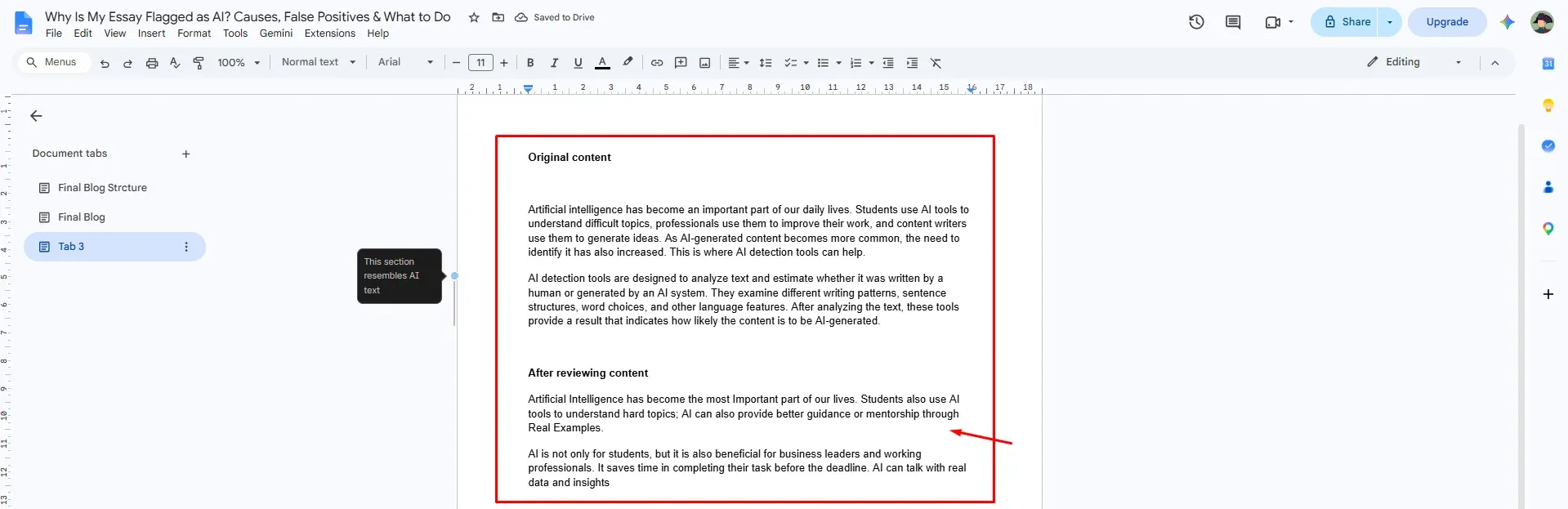The width and height of the screenshot is (1568, 509).
Task: Increase the indent
Action: [912, 63]
